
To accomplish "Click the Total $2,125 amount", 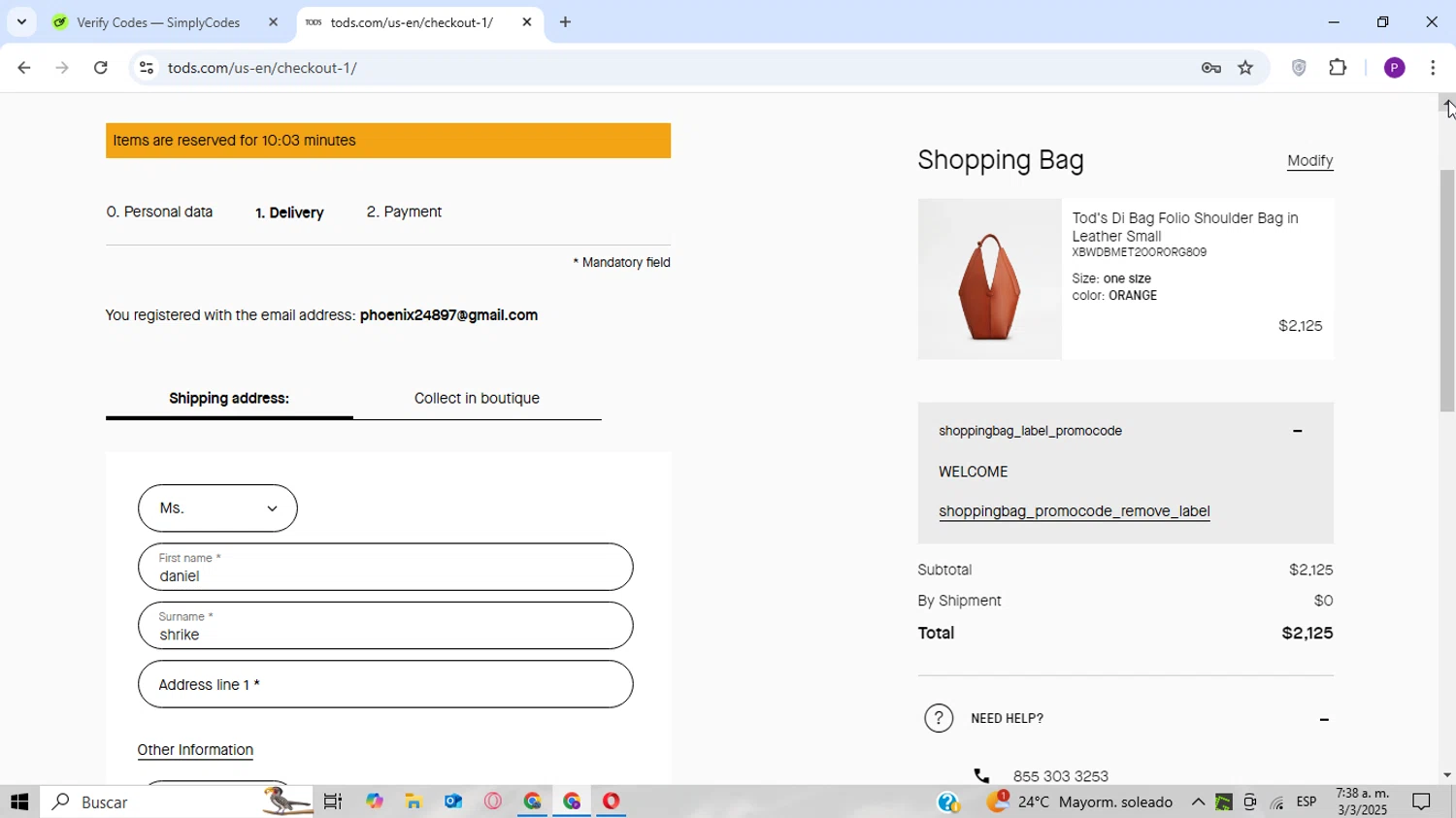I will 1307,634.
